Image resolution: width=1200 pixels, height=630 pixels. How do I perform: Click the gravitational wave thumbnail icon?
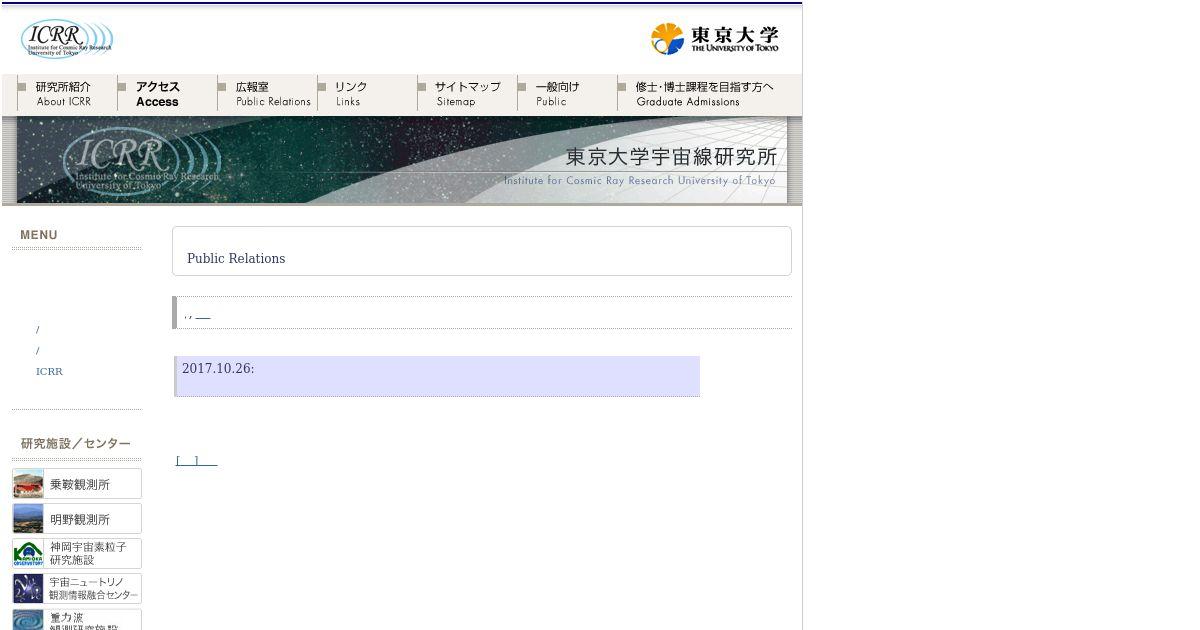[x=28, y=620]
